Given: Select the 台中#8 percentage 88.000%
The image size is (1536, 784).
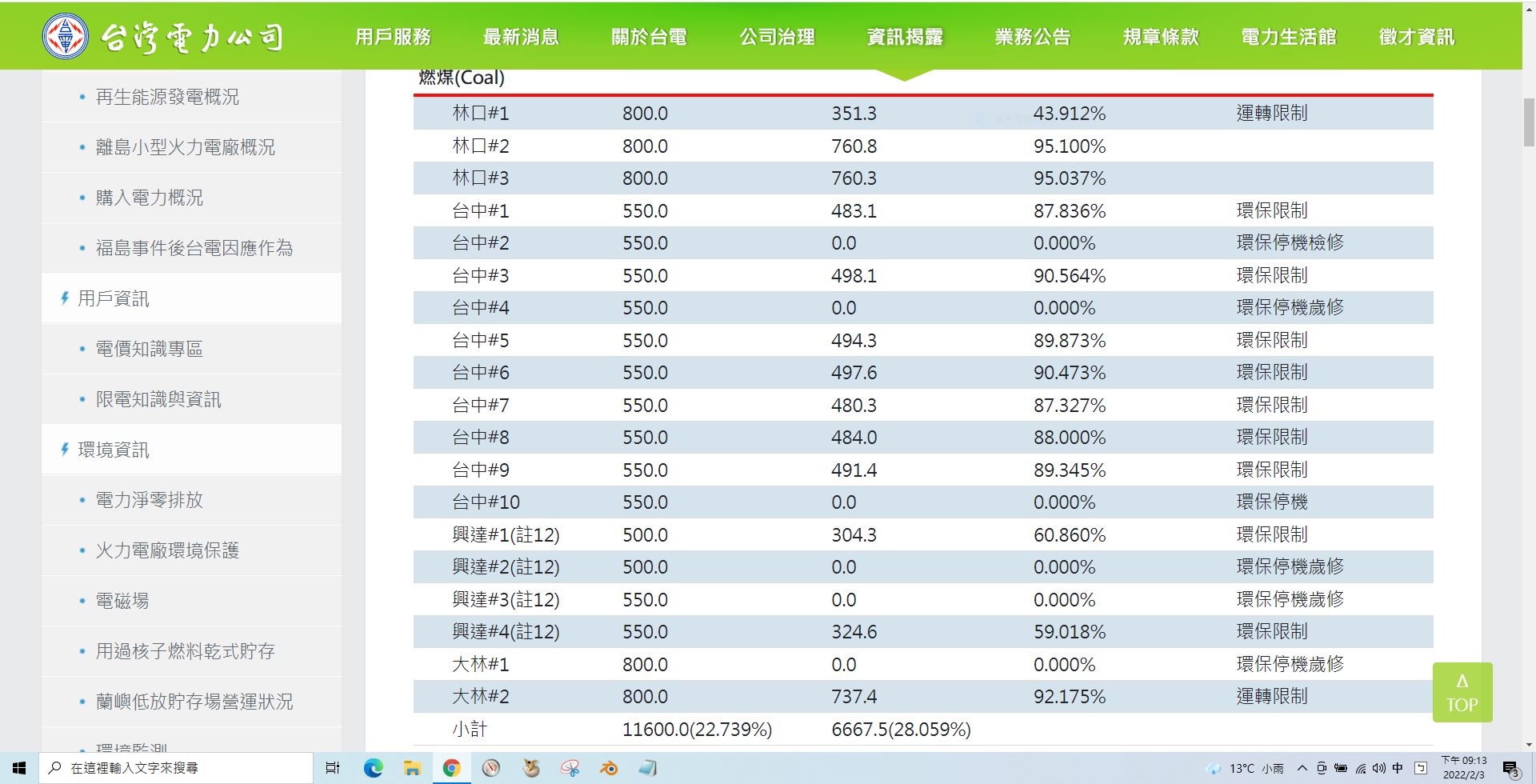Looking at the screenshot, I should 1069,438.
